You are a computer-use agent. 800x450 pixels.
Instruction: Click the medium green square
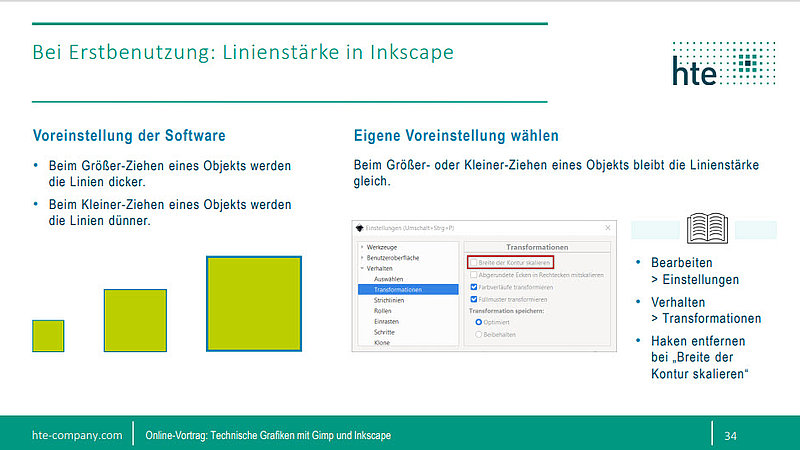click(135, 320)
